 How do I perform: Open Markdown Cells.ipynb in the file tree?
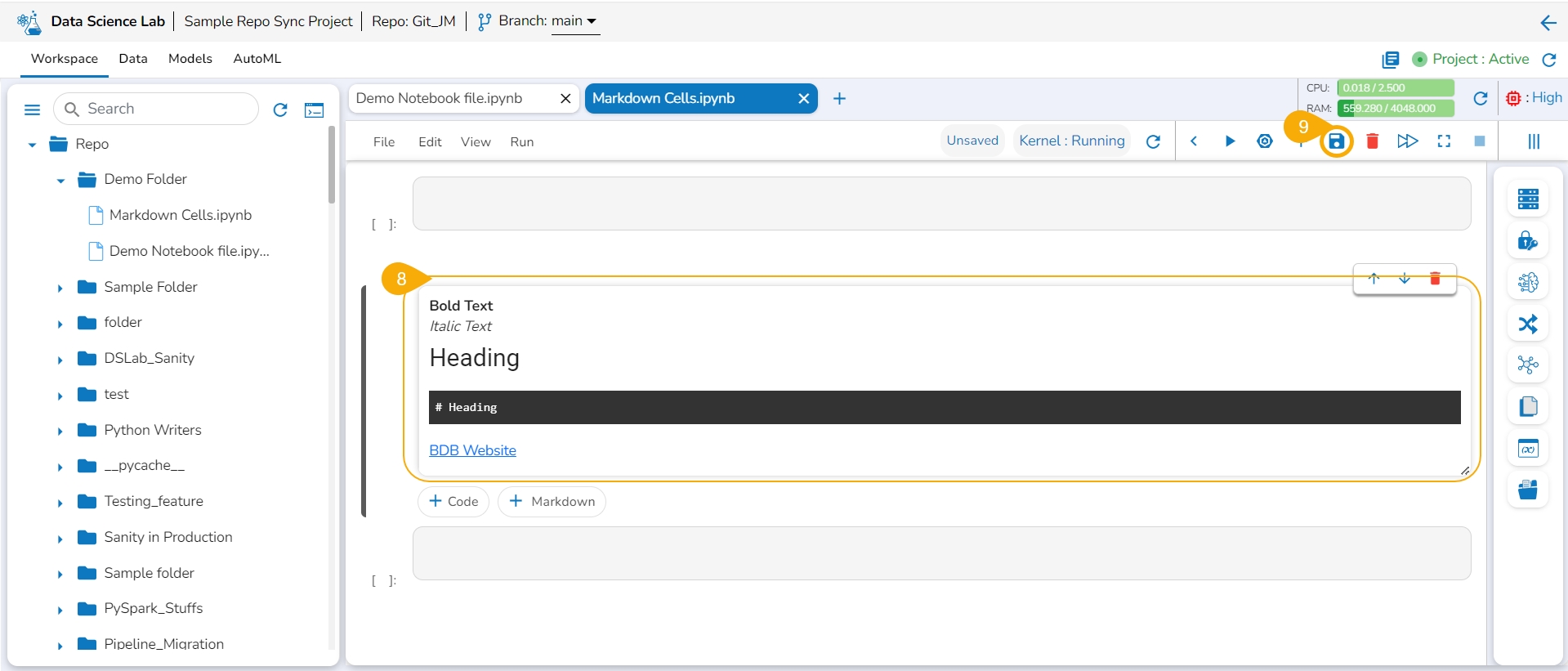181,215
